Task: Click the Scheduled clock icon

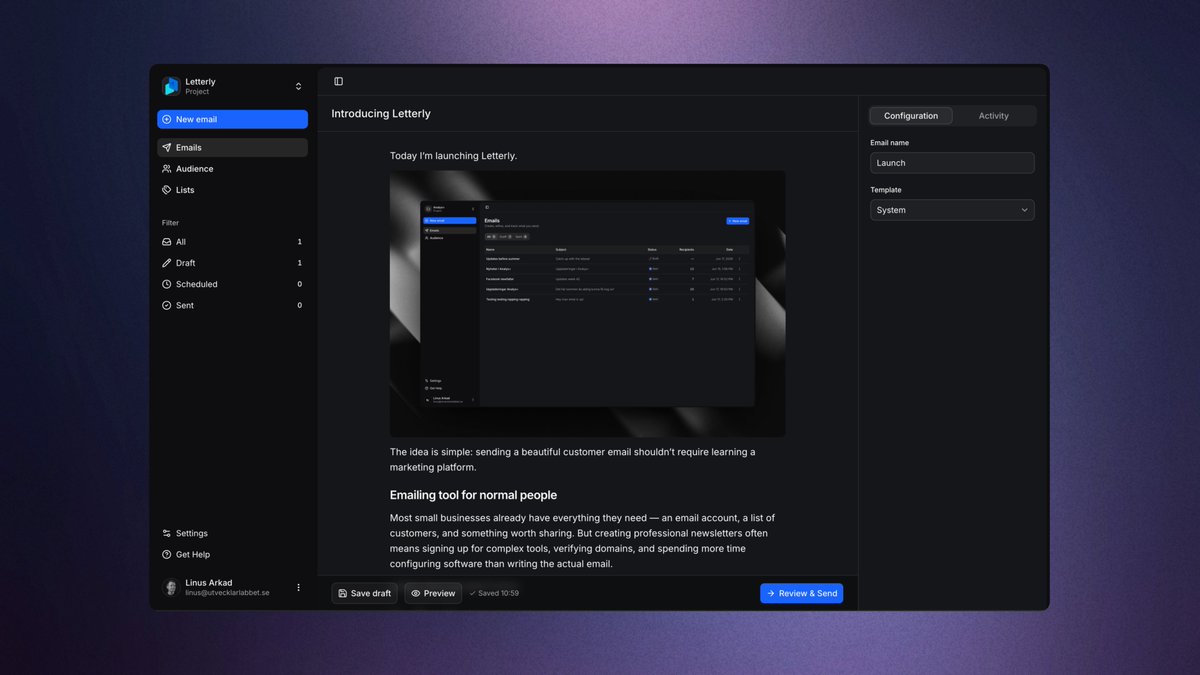Action: pos(167,284)
